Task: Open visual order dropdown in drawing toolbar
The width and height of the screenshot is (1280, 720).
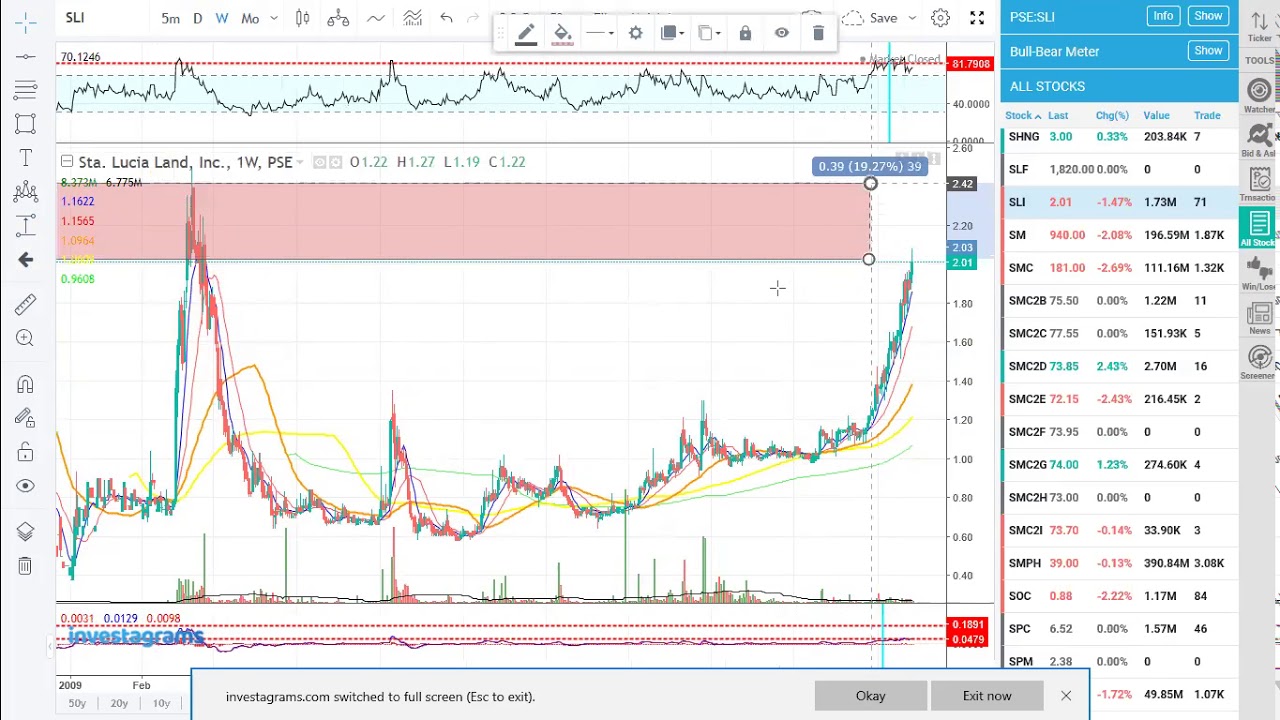Action: pyautogui.click(x=673, y=33)
